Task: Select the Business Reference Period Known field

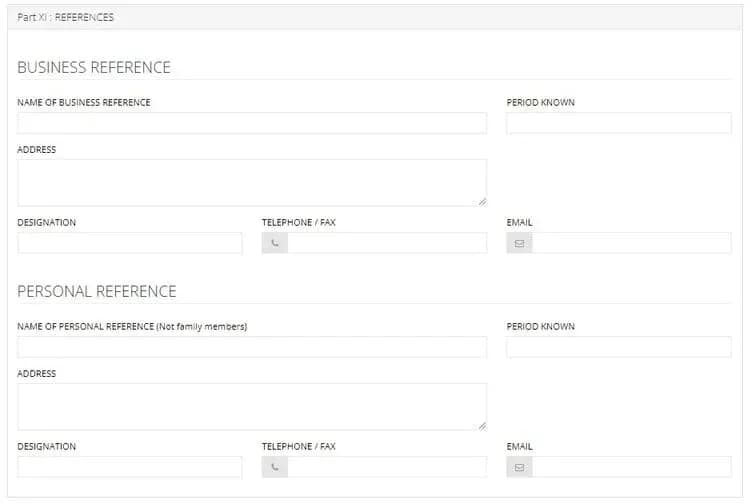Action: click(x=618, y=123)
